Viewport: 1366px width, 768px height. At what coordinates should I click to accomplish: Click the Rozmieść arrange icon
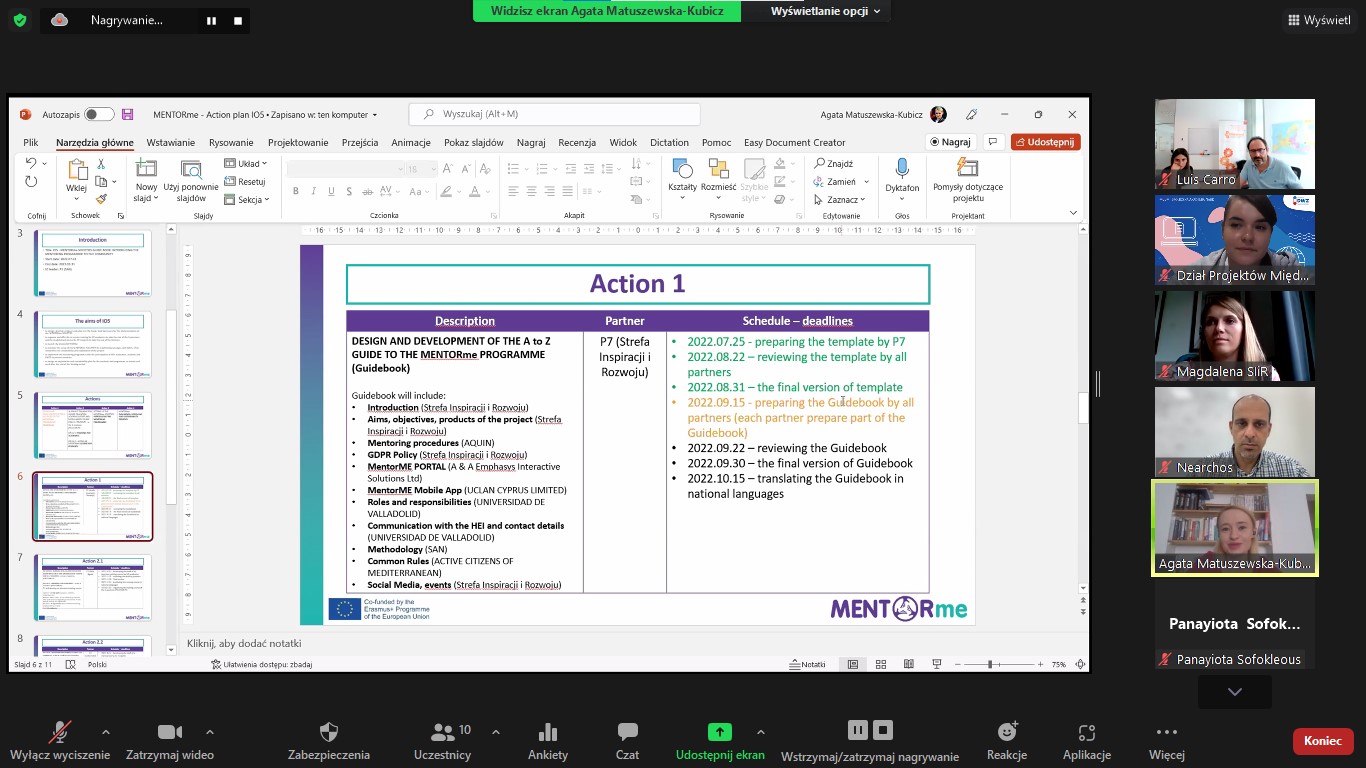pyautogui.click(x=718, y=168)
